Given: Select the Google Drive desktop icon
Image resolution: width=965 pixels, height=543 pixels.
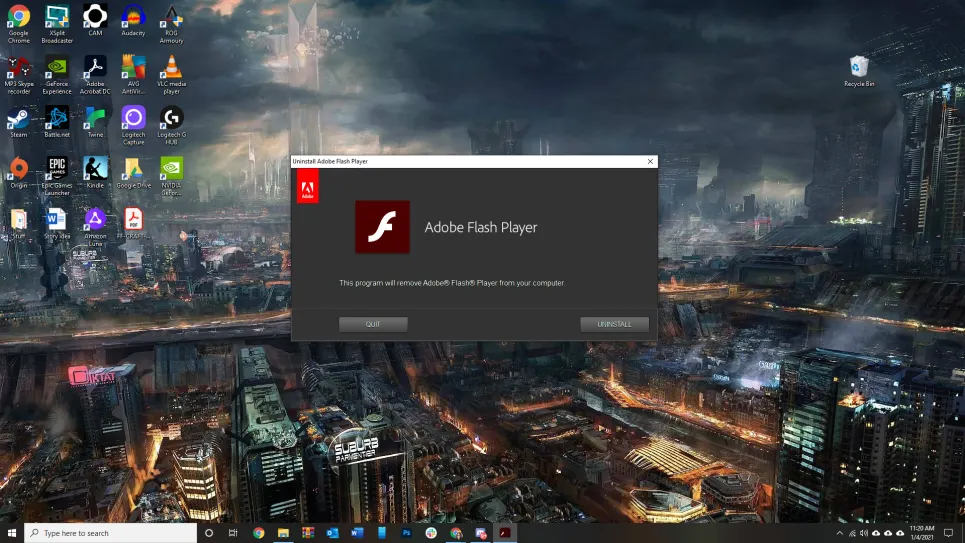Looking at the screenshot, I should (133, 173).
